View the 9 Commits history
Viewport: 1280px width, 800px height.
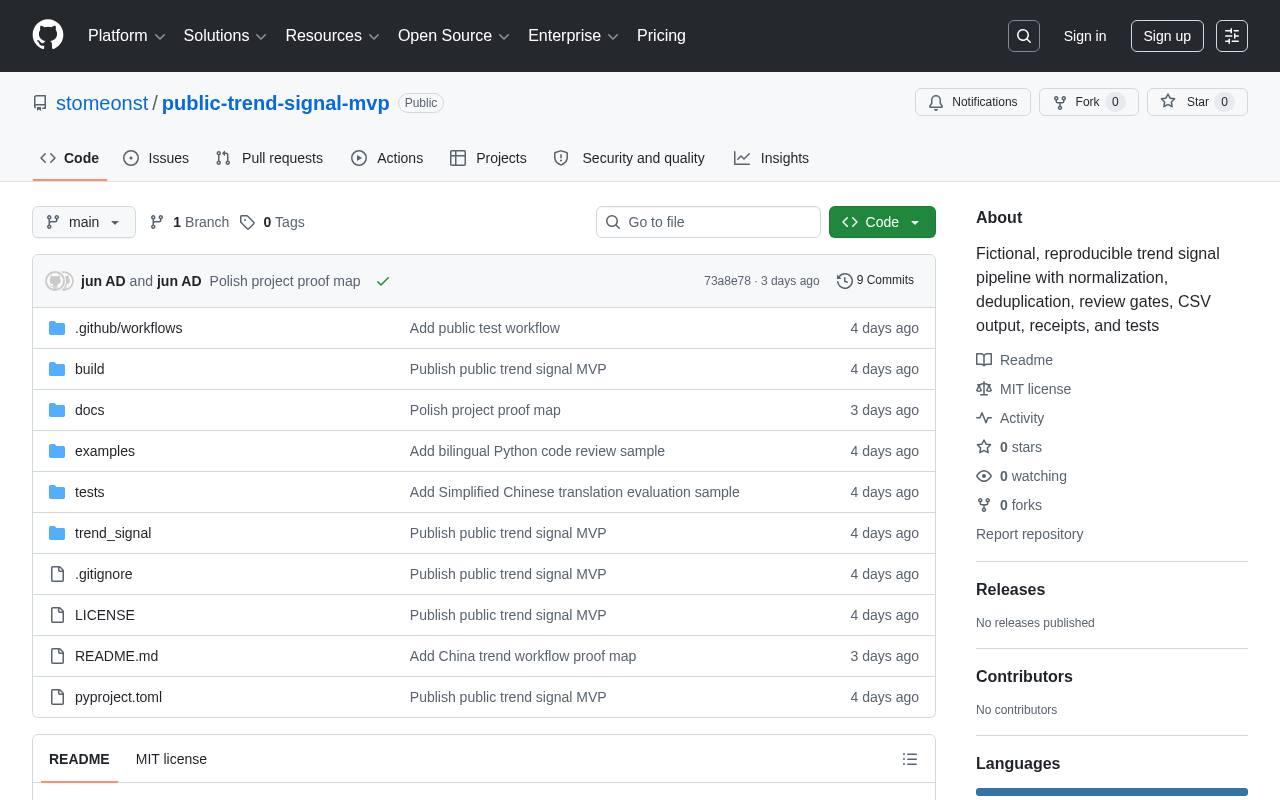(x=875, y=281)
